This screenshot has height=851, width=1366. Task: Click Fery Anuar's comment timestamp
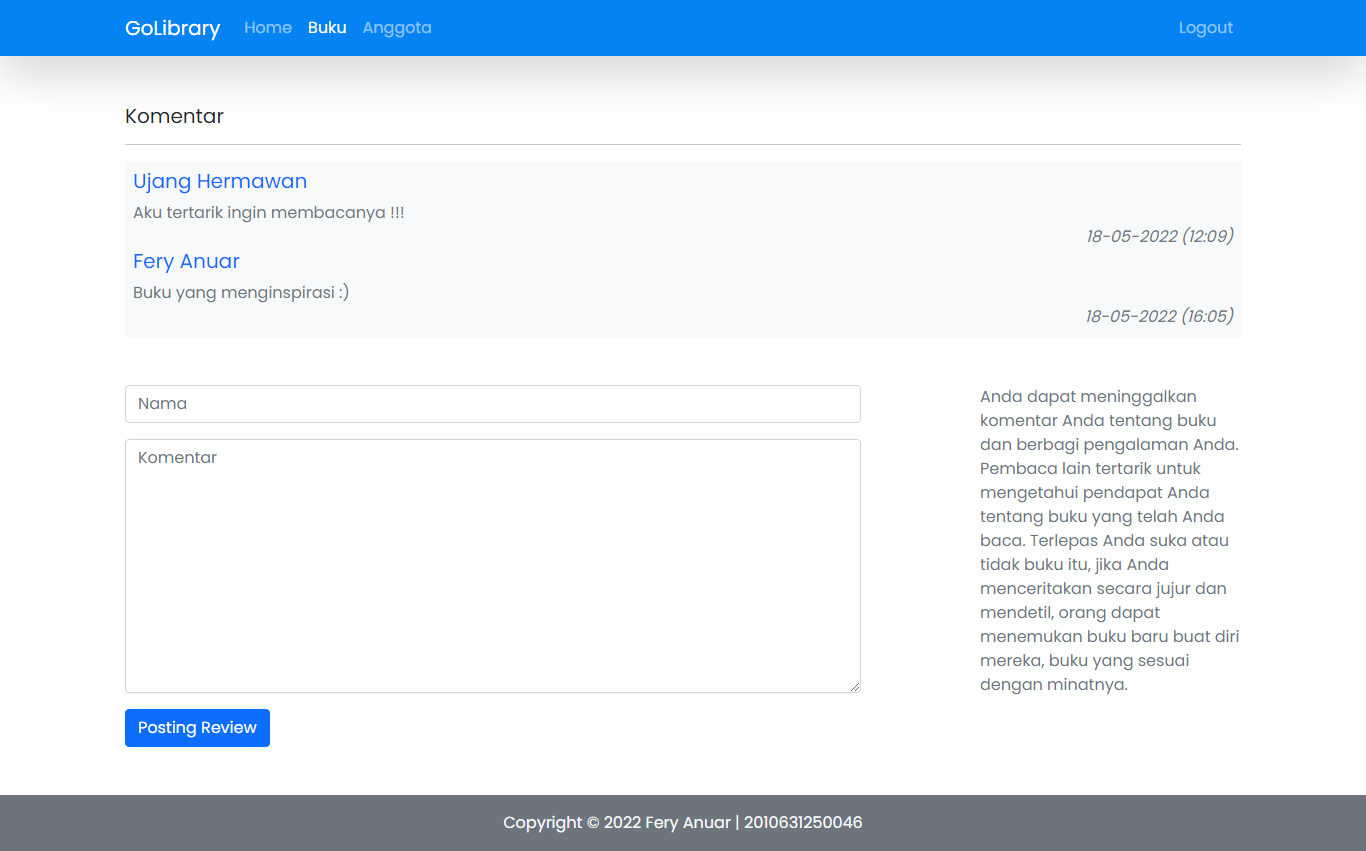click(x=1160, y=315)
